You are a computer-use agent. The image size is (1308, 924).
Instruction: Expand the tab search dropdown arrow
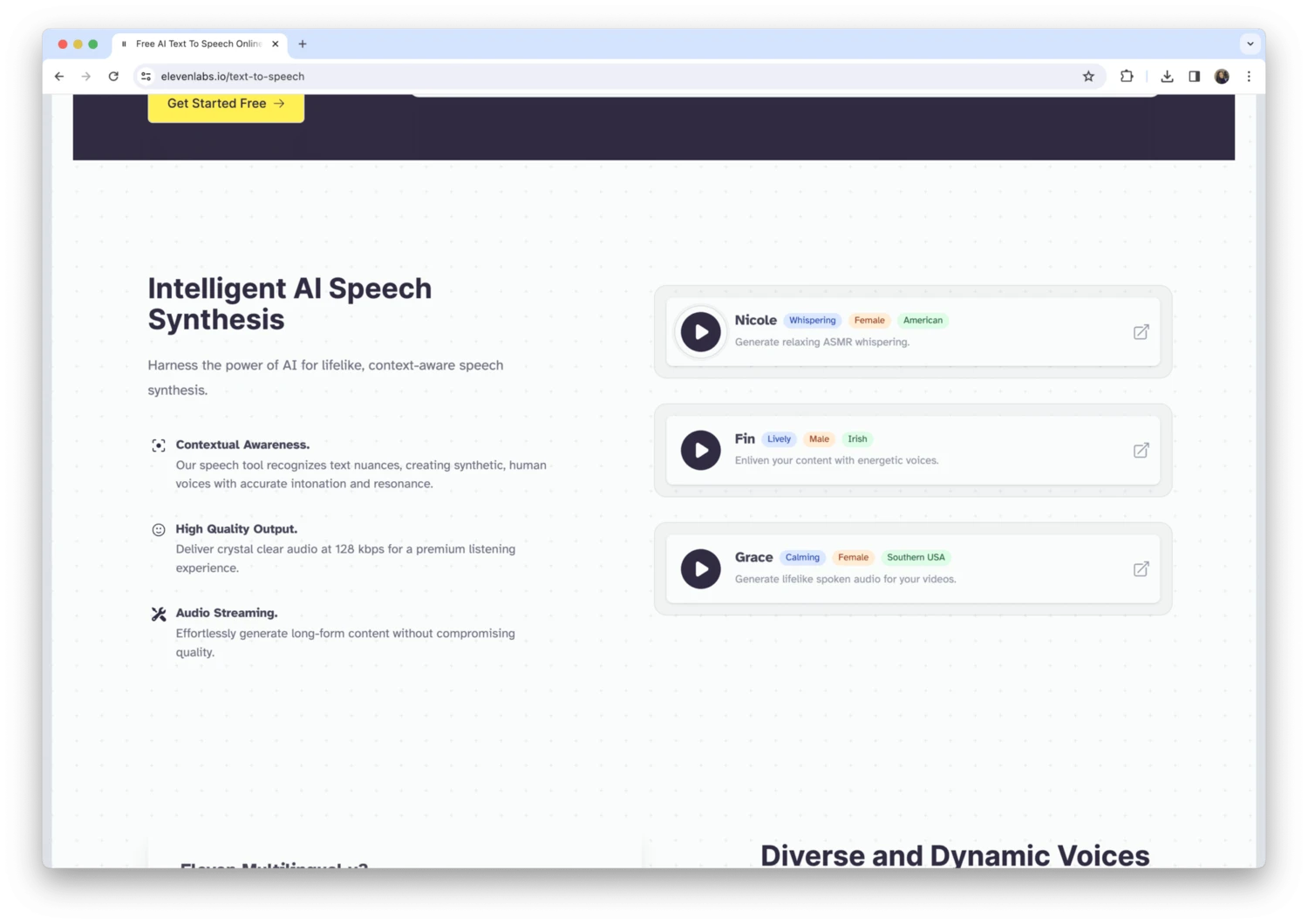tap(1250, 44)
